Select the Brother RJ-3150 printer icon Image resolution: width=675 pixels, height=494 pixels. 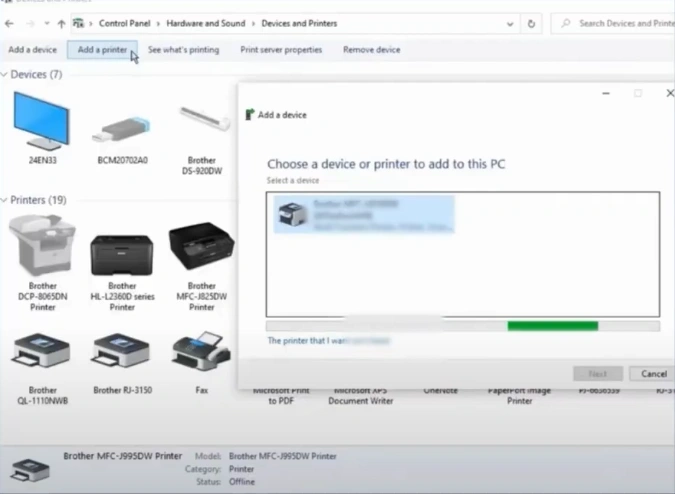pyautogui.click(x=122, y=352)
